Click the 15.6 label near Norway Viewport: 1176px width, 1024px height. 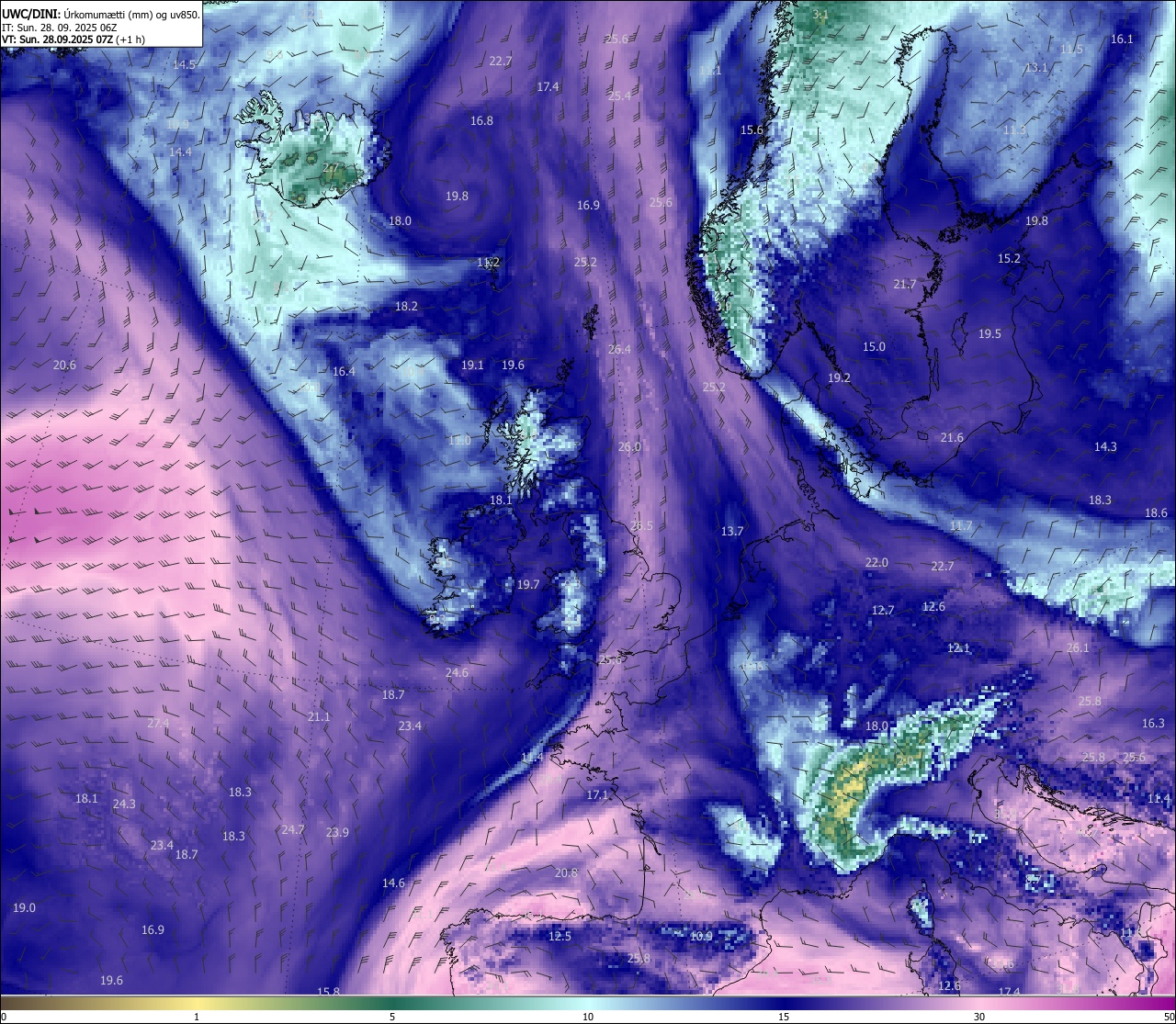(752, 129)
